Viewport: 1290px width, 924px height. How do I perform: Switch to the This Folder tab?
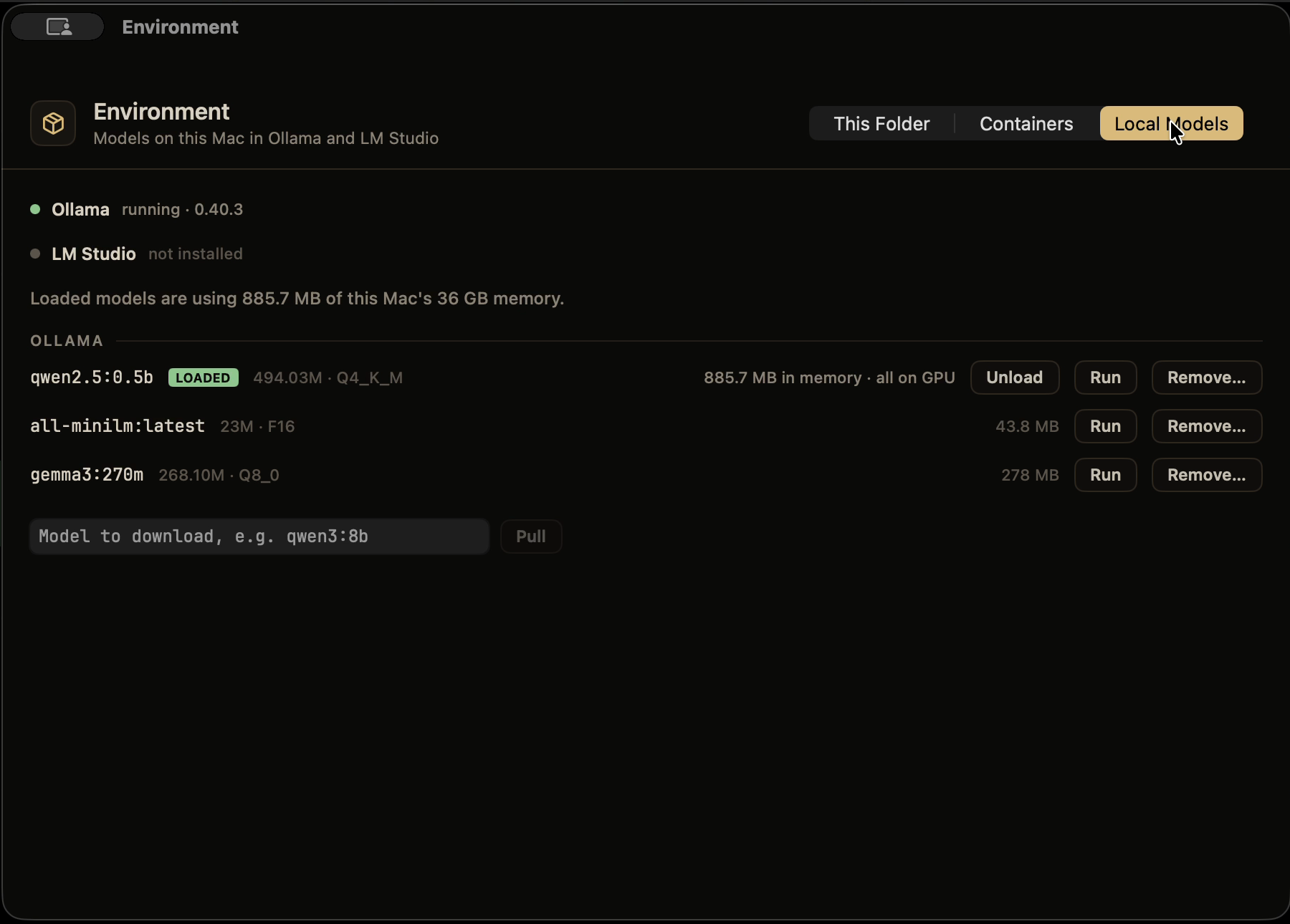(881, 124)
